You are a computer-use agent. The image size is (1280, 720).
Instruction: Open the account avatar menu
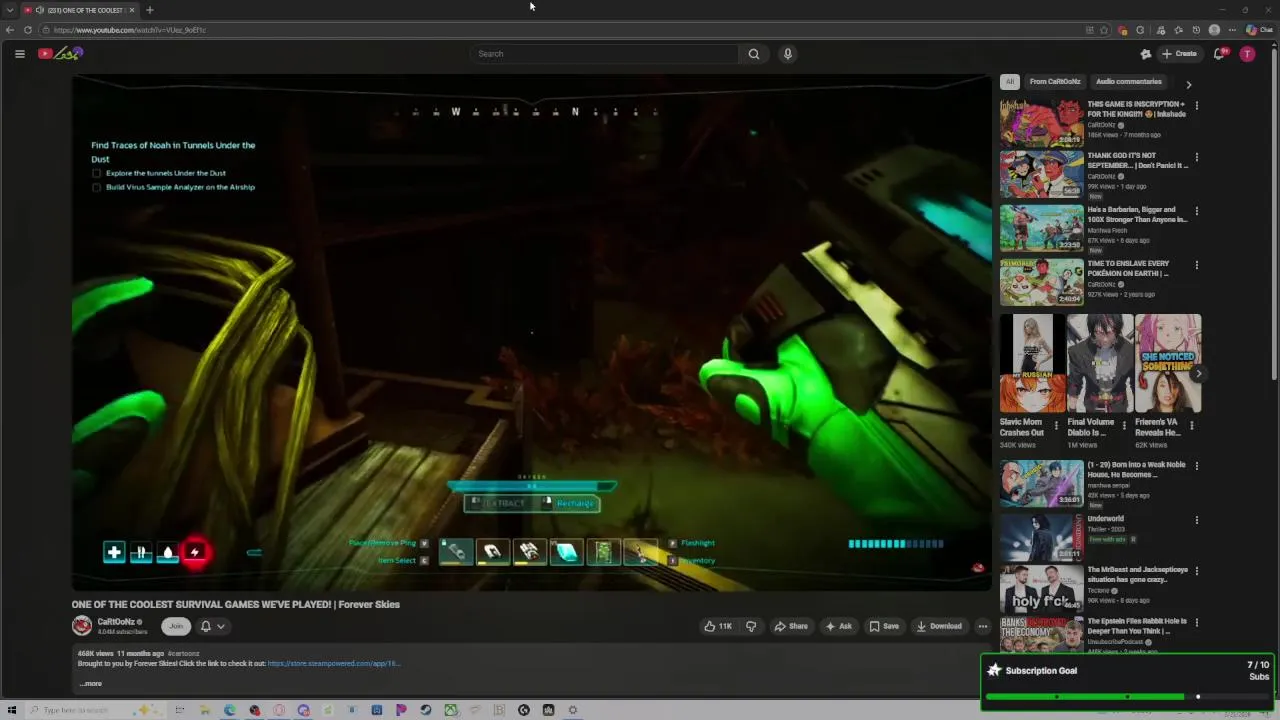(x=1247, y=54)
